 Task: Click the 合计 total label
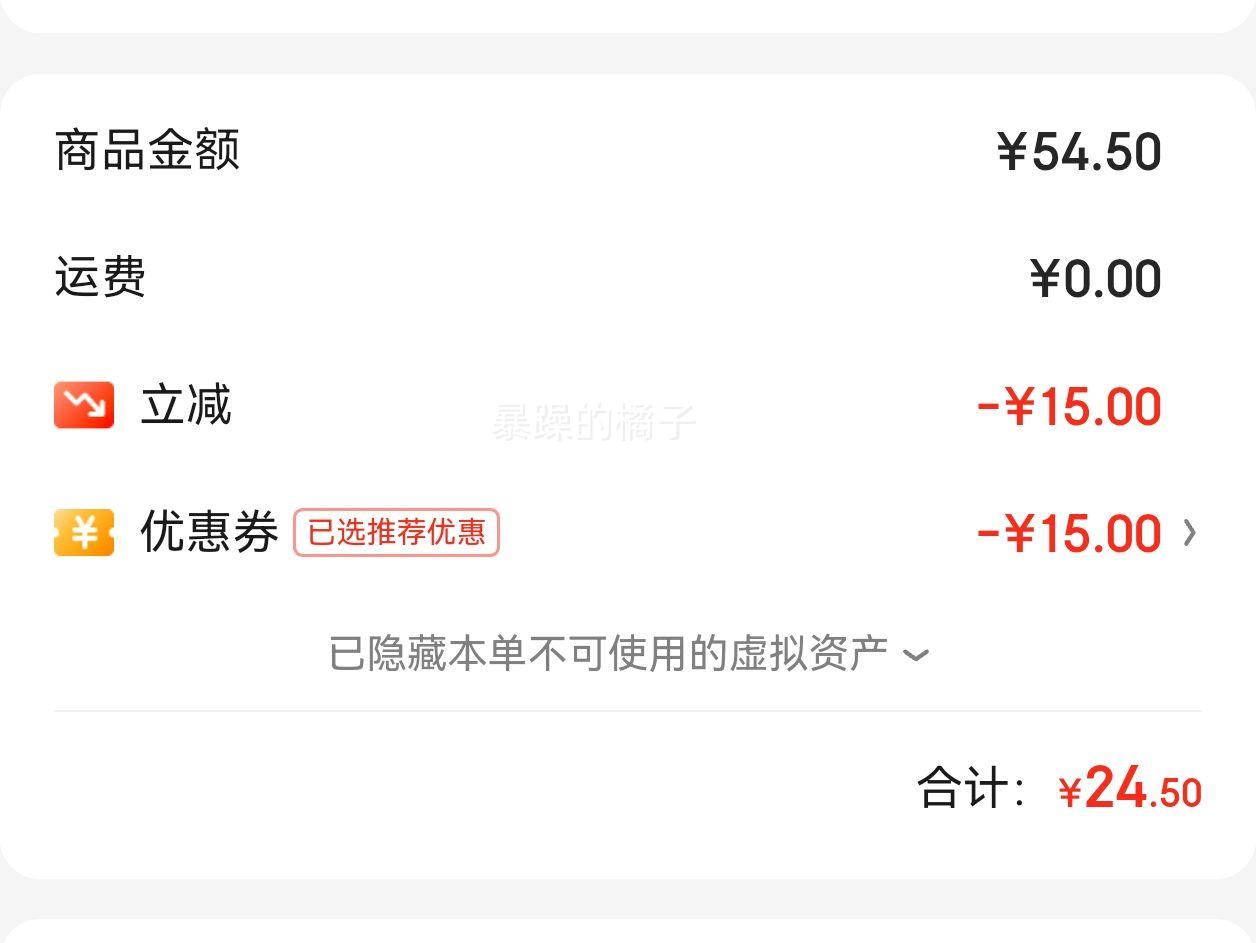(972, 788)
